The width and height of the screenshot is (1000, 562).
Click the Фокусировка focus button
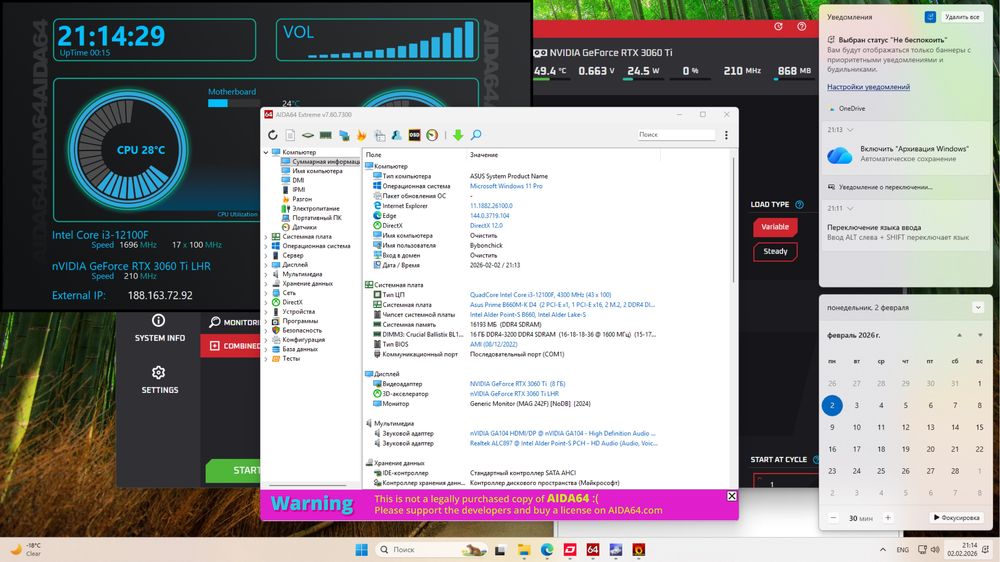(956, 517)
